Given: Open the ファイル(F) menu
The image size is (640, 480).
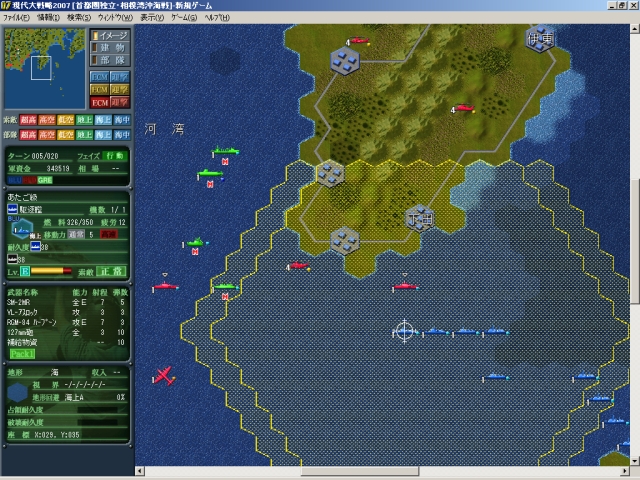Looking at the screenshot, I should pyautogui.click(x=16, y=18).
